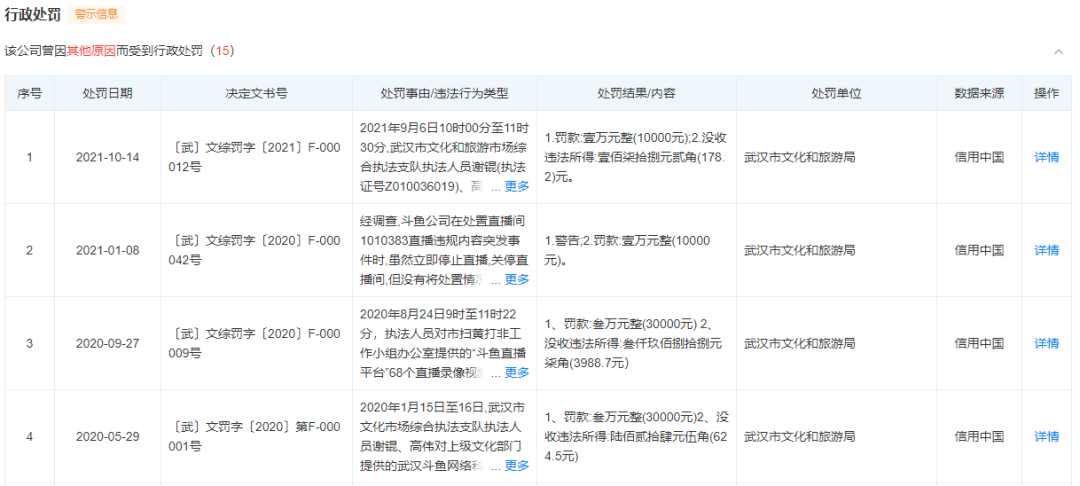Click the reason text starting 2020年1月15日至16日
Viewport: 1080px width, 486px height.
tap(444, 436)
